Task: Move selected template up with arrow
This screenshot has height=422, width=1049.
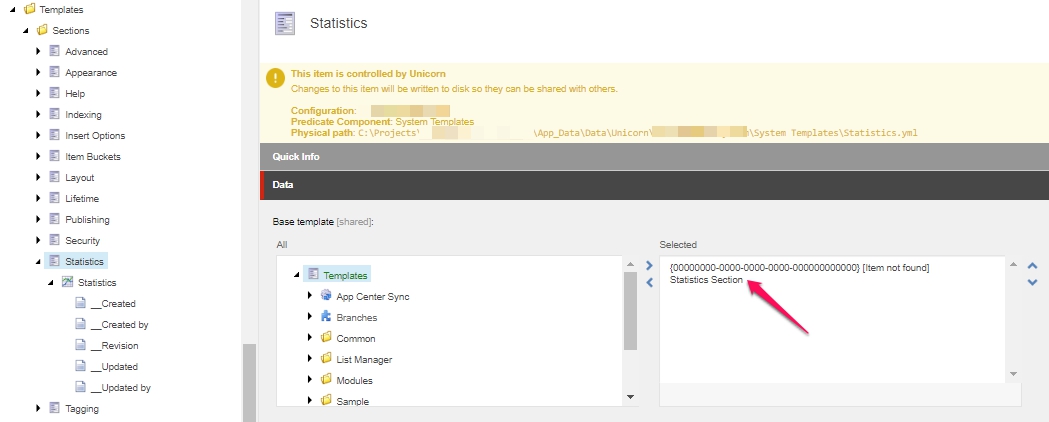Action: (1033, 266)
